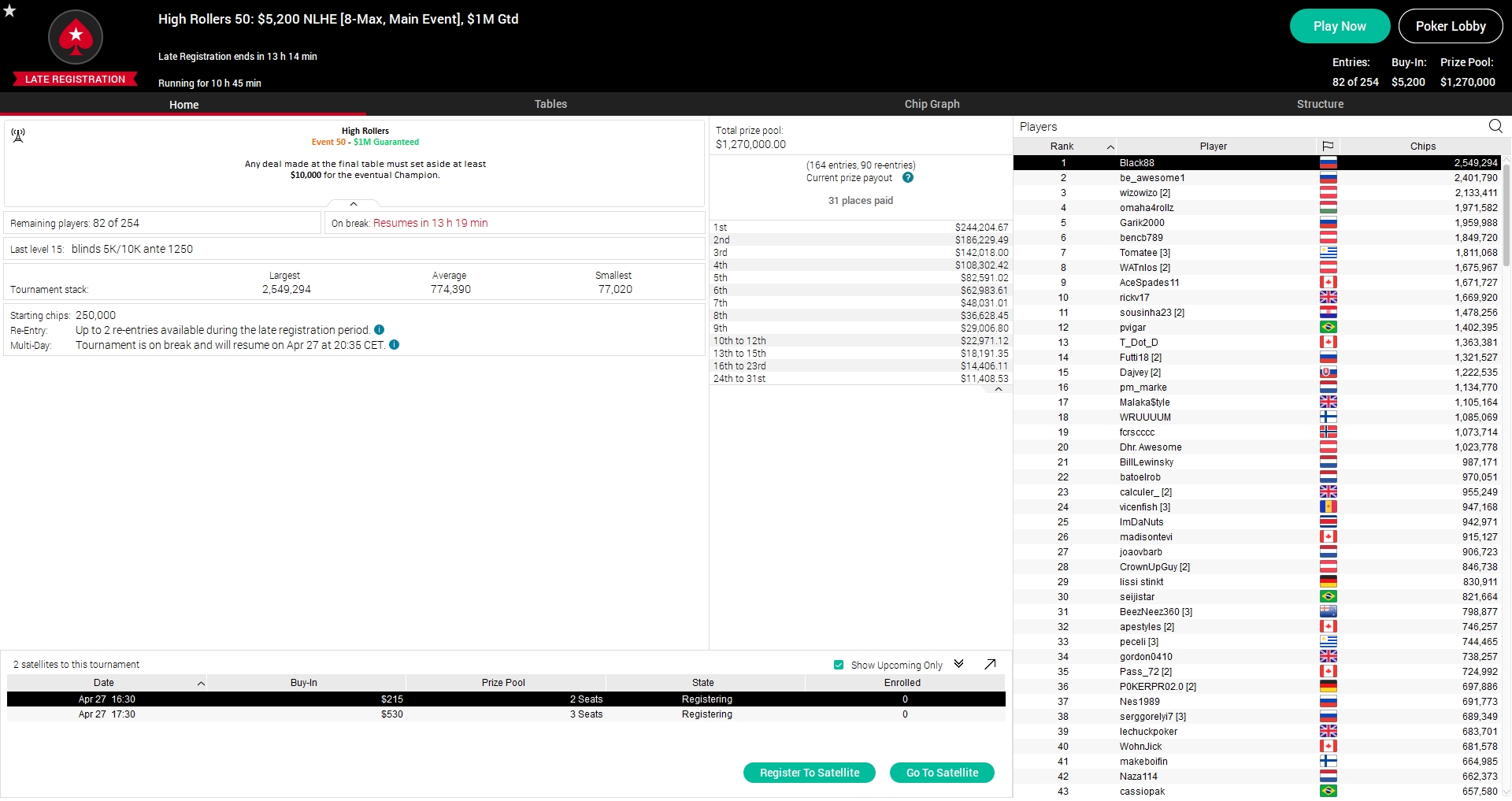The height and width of the screenshot is (801, 1512).
Task: Select player ImDaNuts row
Action: click(x=1257, y=522)
